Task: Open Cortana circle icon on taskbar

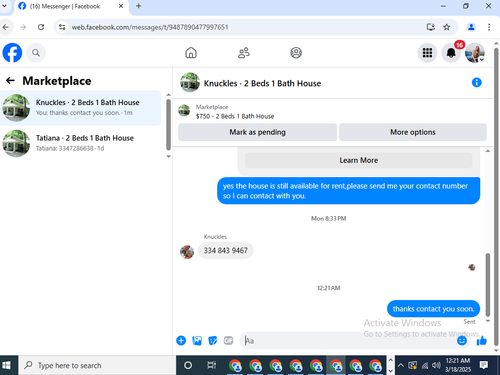Action: click(188, 365)
